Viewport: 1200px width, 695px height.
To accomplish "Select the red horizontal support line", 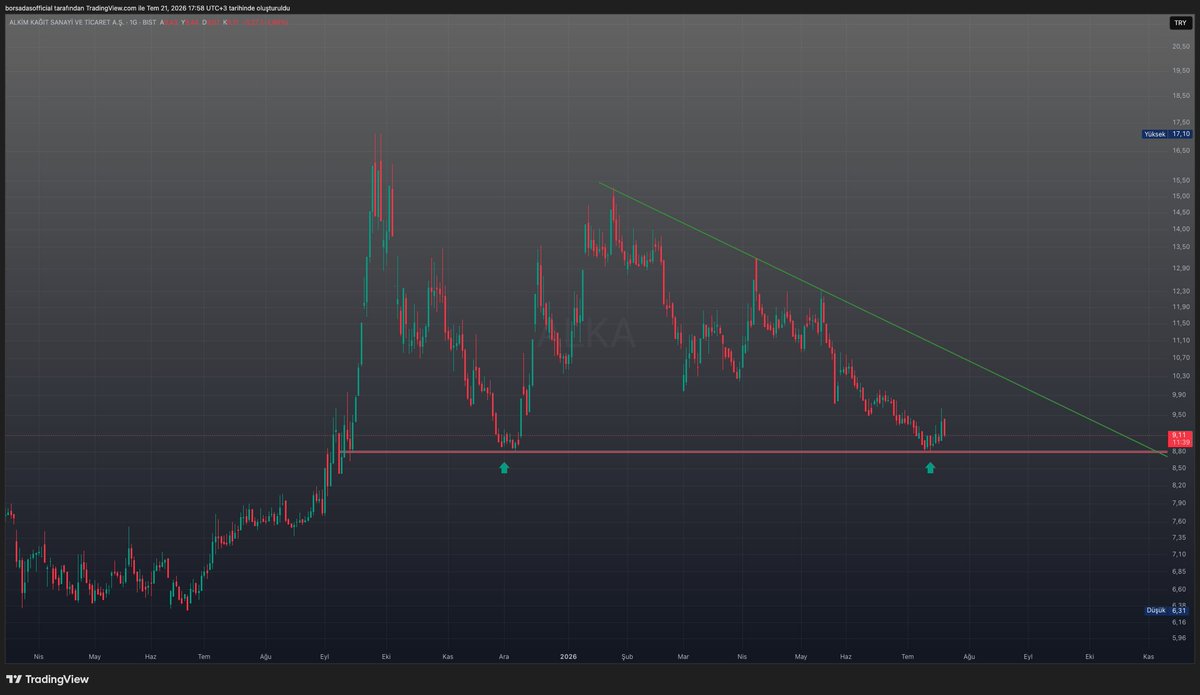I will point(755,452).
